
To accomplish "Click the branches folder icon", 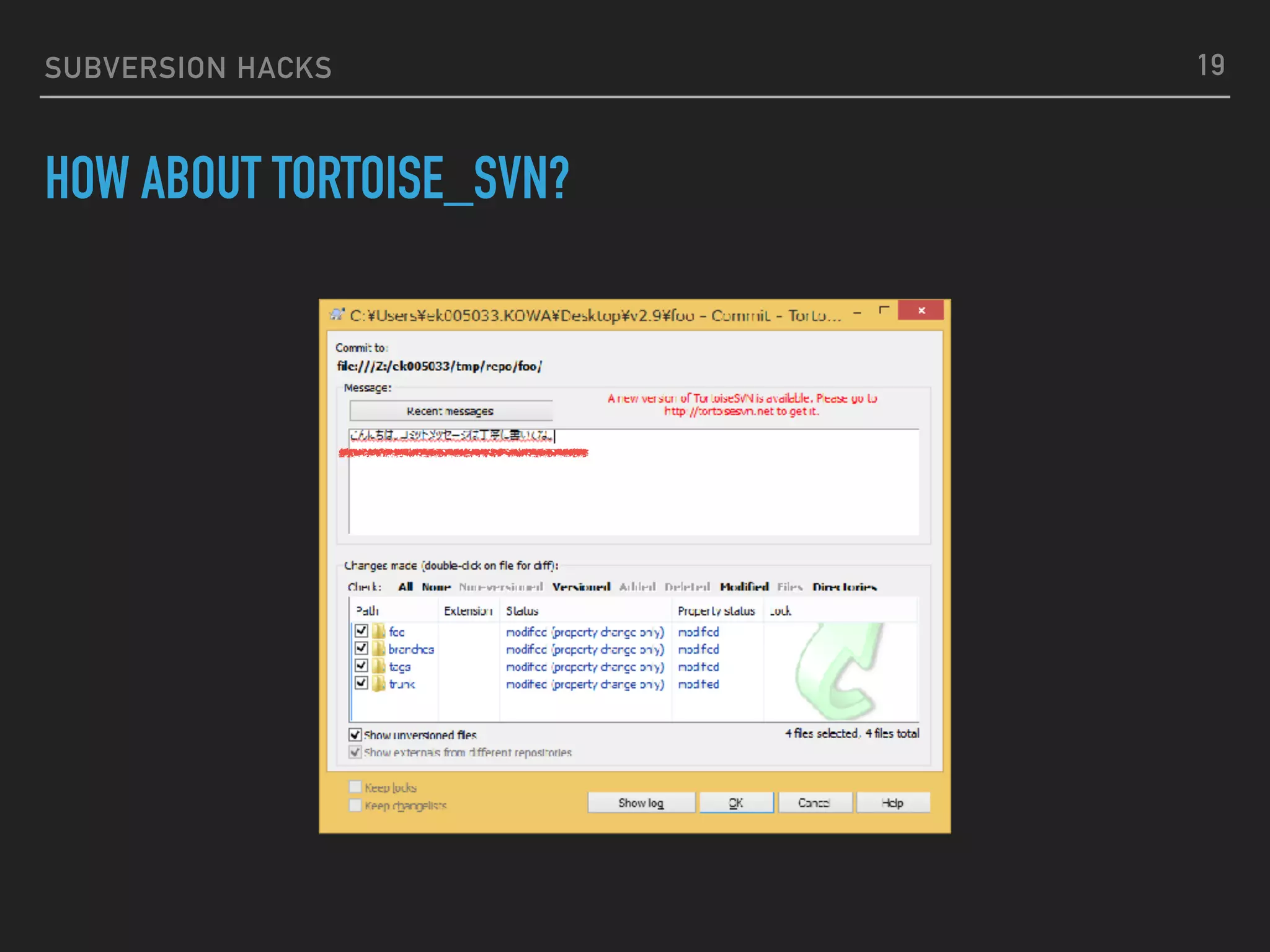I will [x=379, y=649].
